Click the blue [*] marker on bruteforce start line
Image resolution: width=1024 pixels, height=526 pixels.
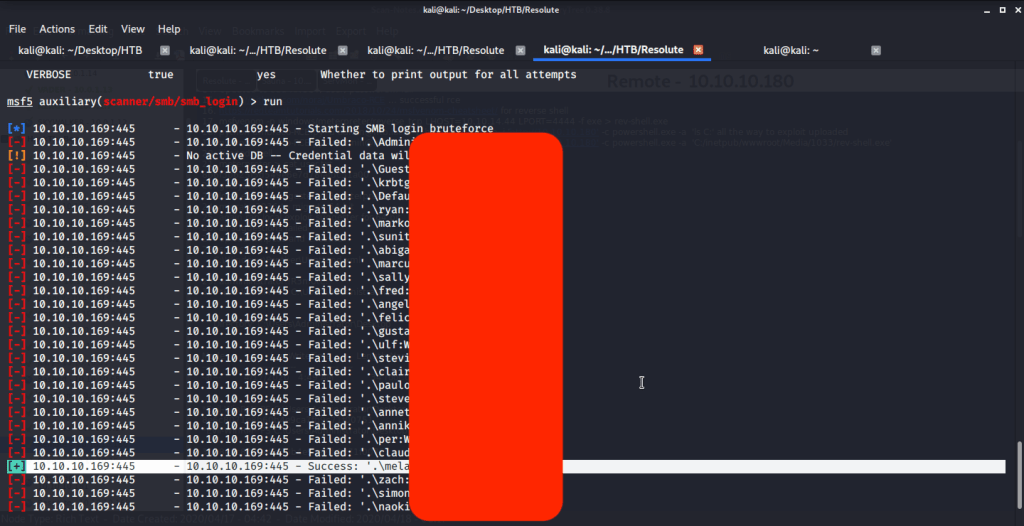pos(16,129)
